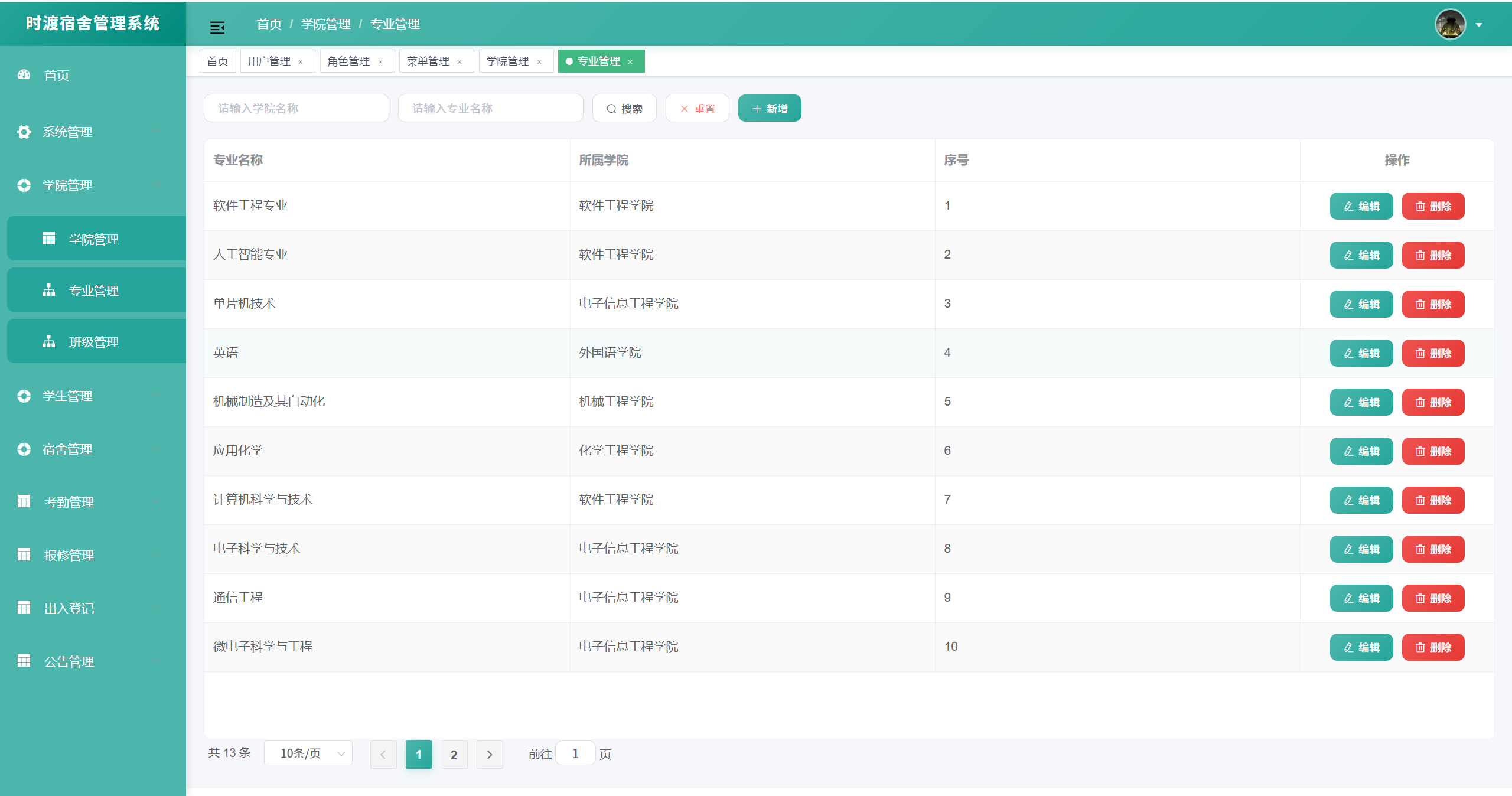The width and height of the screenshot is (1512, 796).
Task: Click the gear icon for 系统管理
Action: (x=24, y=132)
